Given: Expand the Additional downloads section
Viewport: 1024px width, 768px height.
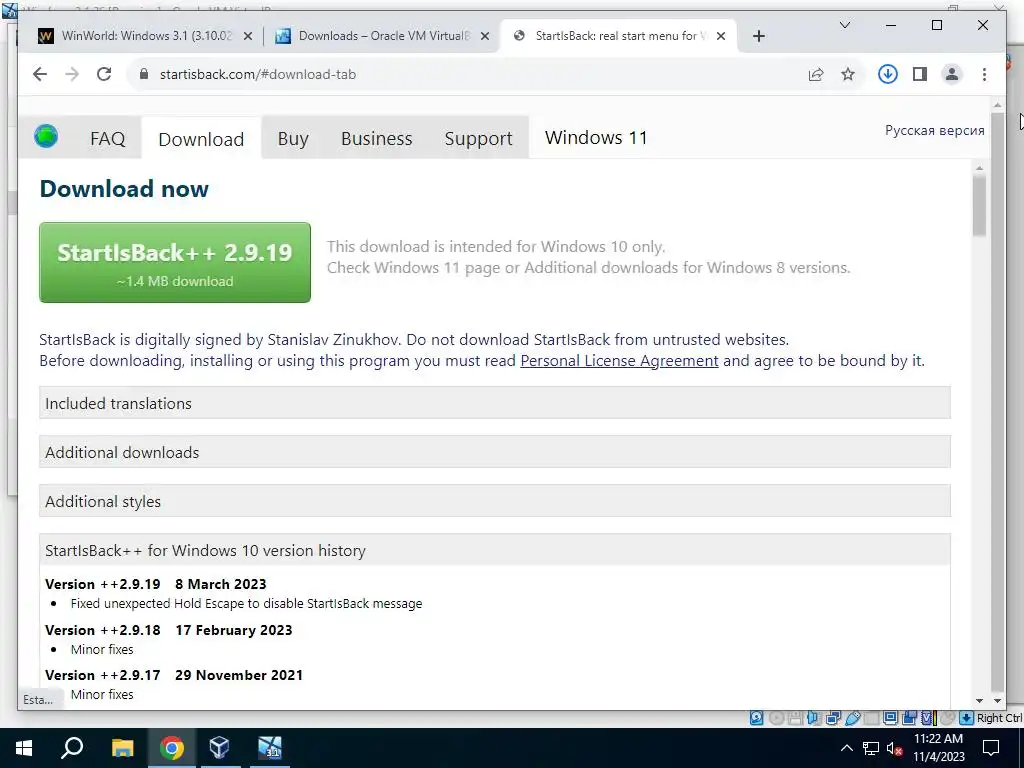Looking at the screenshot, I should tap(494, 452).
